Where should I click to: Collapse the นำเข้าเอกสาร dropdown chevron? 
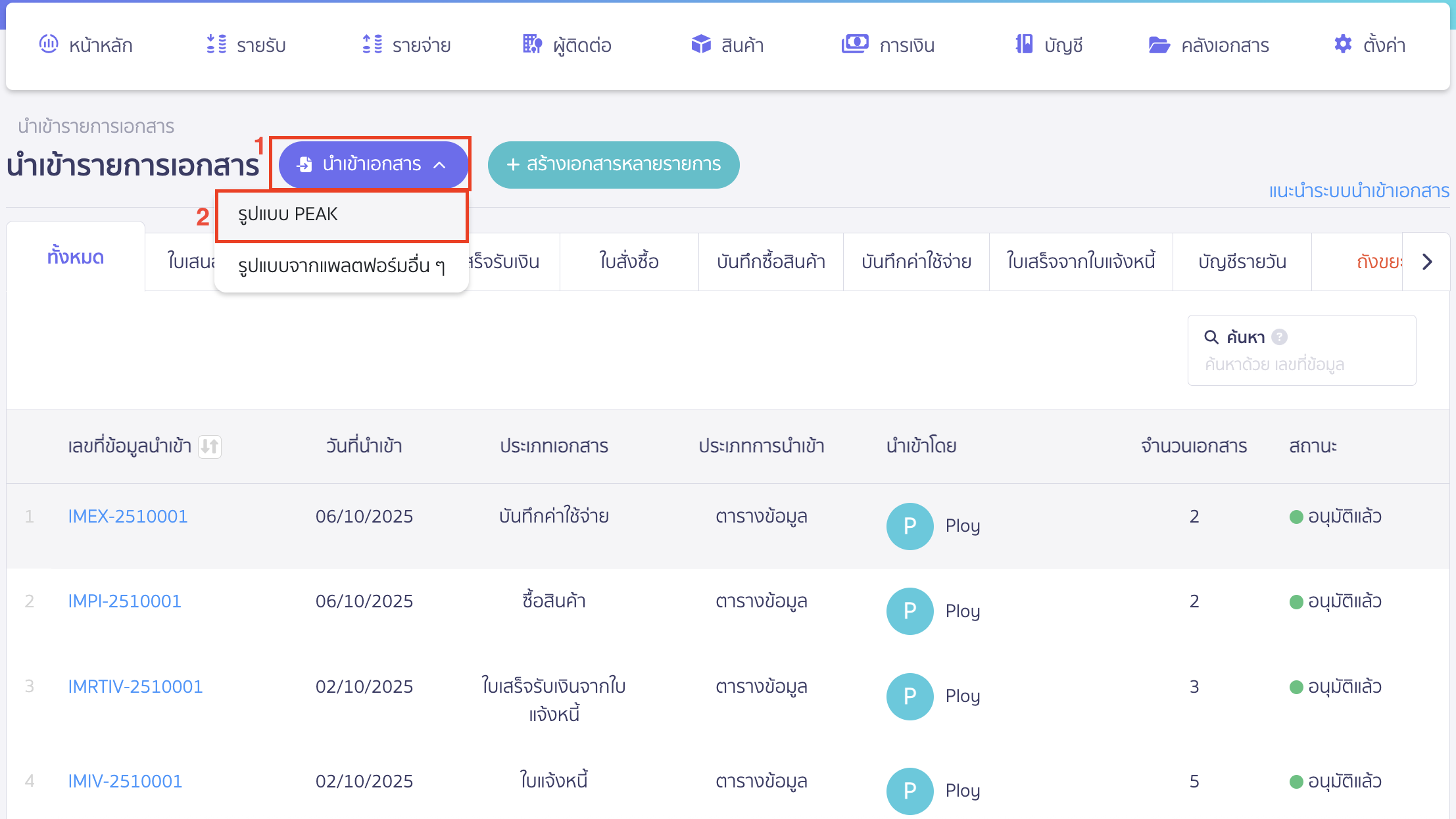pos(439,164)
